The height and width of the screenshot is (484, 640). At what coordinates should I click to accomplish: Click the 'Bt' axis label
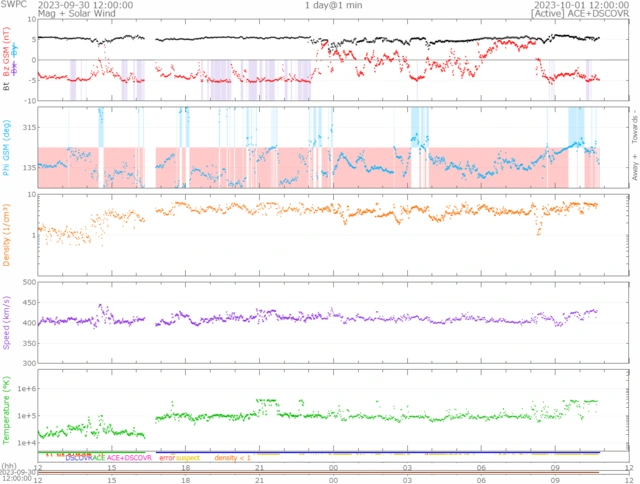[6, 86]
